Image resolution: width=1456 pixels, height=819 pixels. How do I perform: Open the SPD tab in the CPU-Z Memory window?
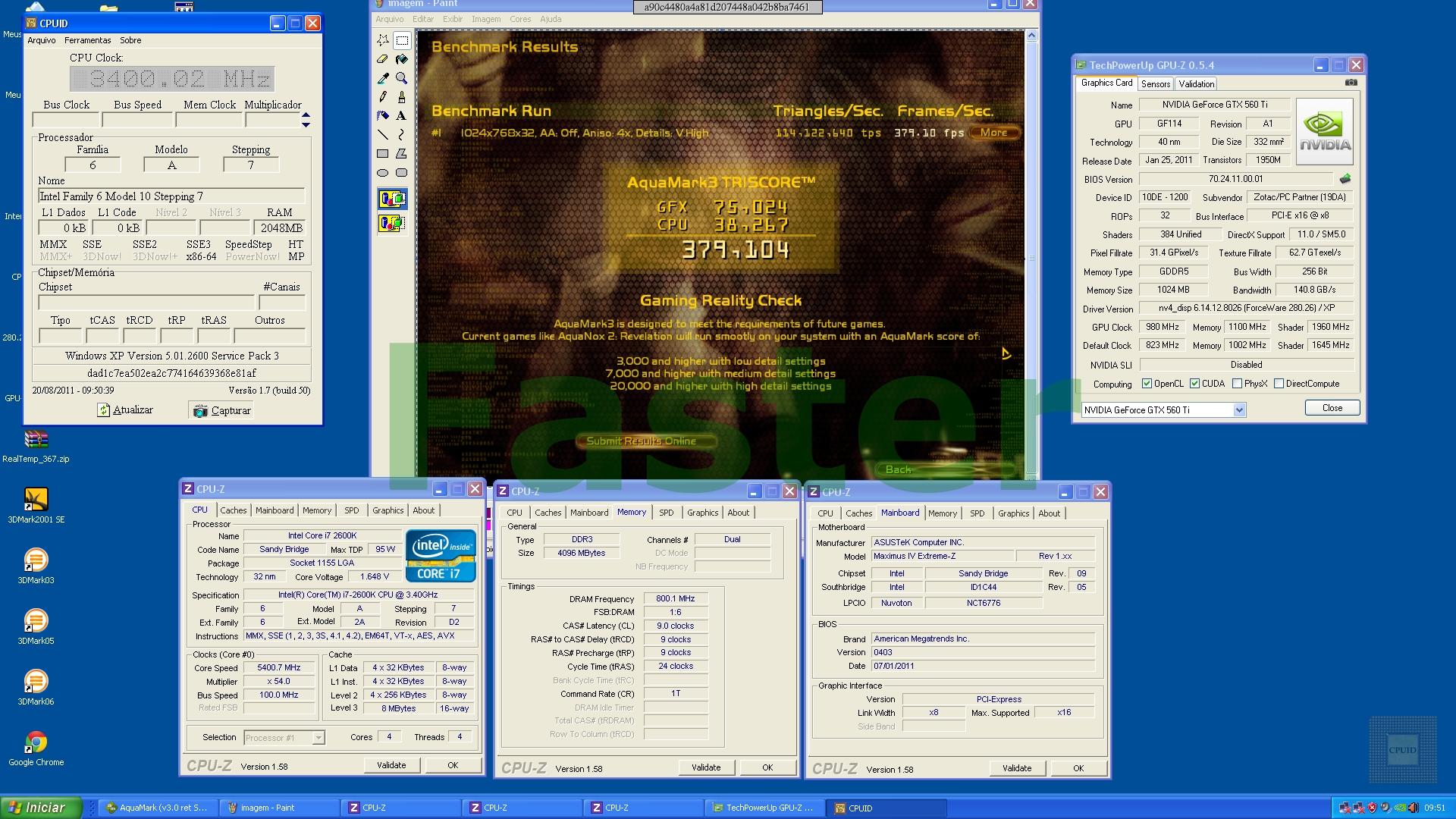pyautogui.click(x=667, y=513)
